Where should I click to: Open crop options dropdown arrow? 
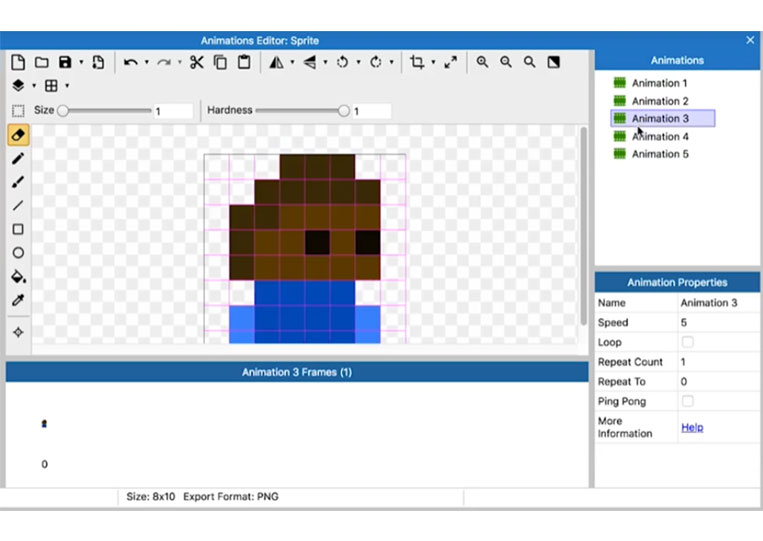click(433, 62)
